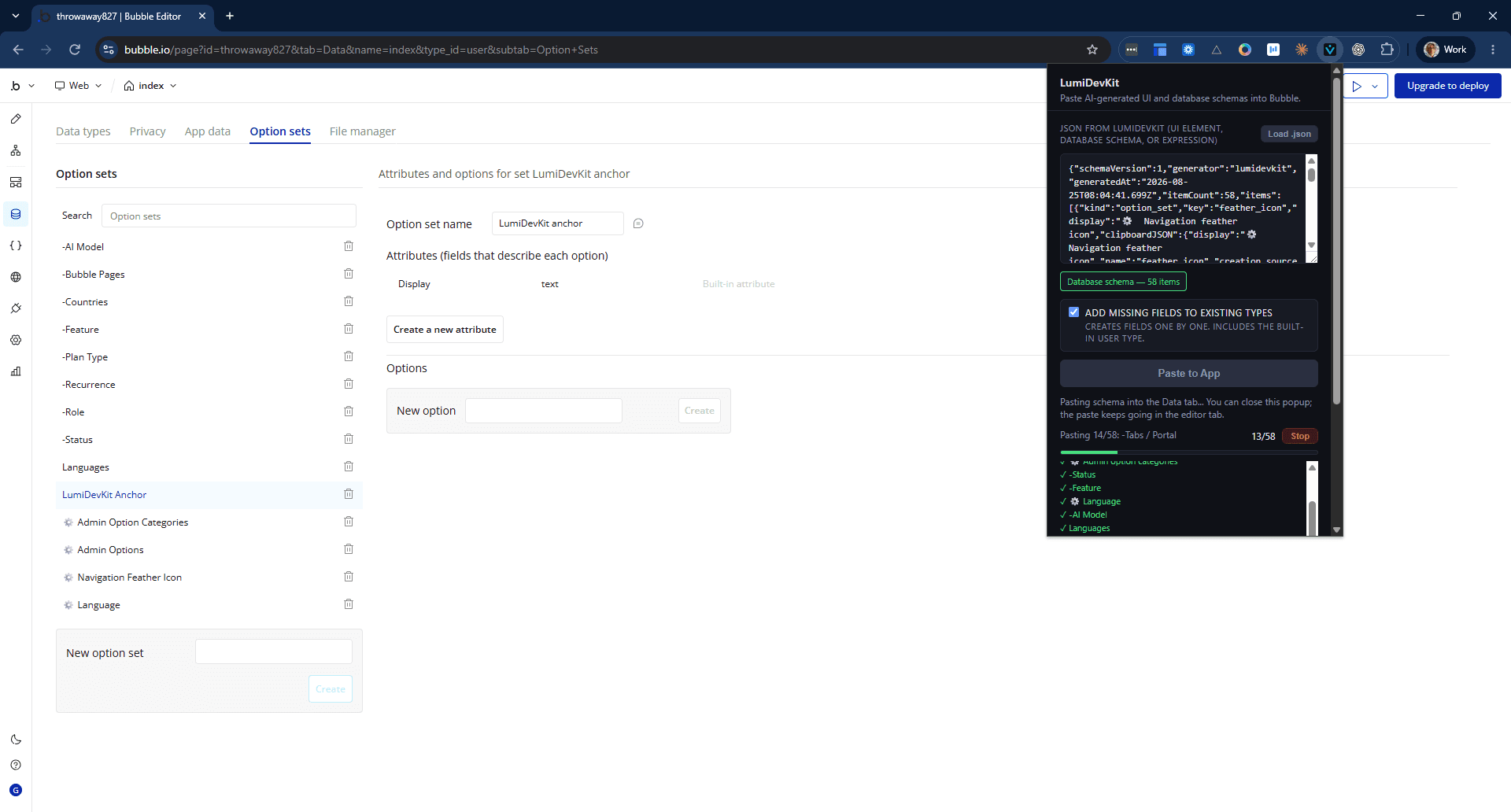Open the Bubble logo menu dropdown

pos(22,86)
